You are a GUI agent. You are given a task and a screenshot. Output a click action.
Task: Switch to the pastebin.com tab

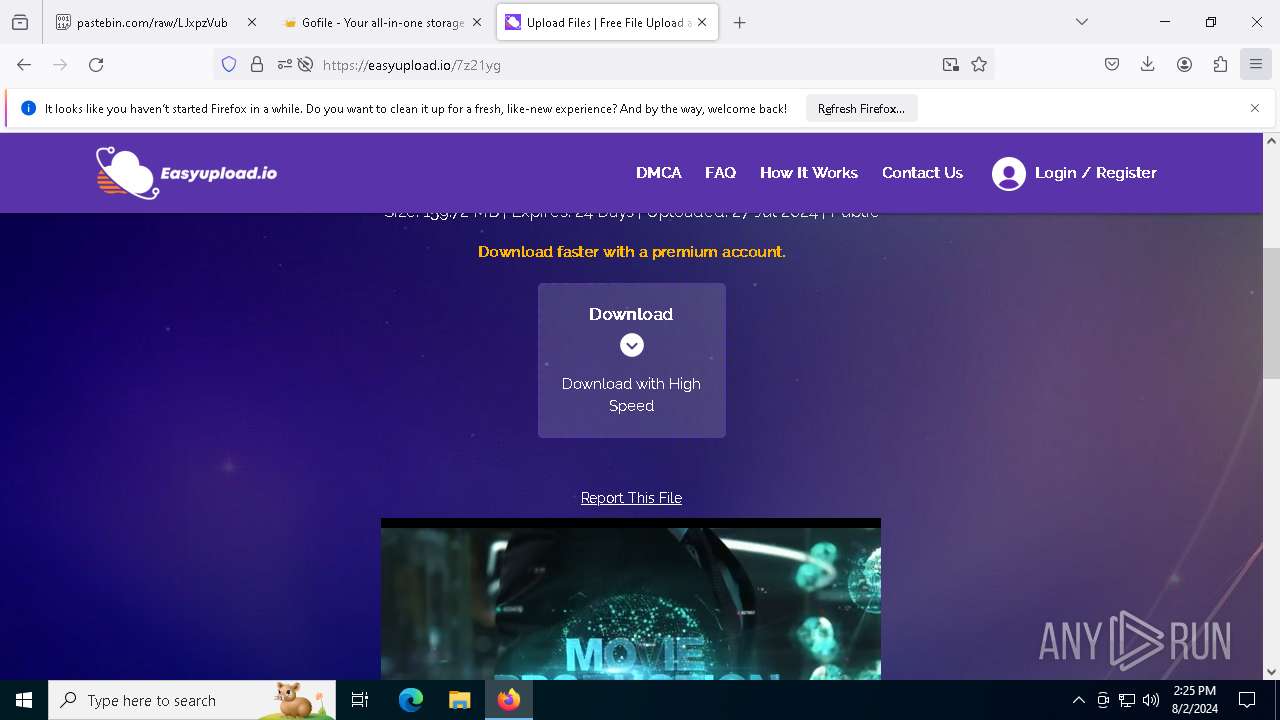(x=156, y=22)
